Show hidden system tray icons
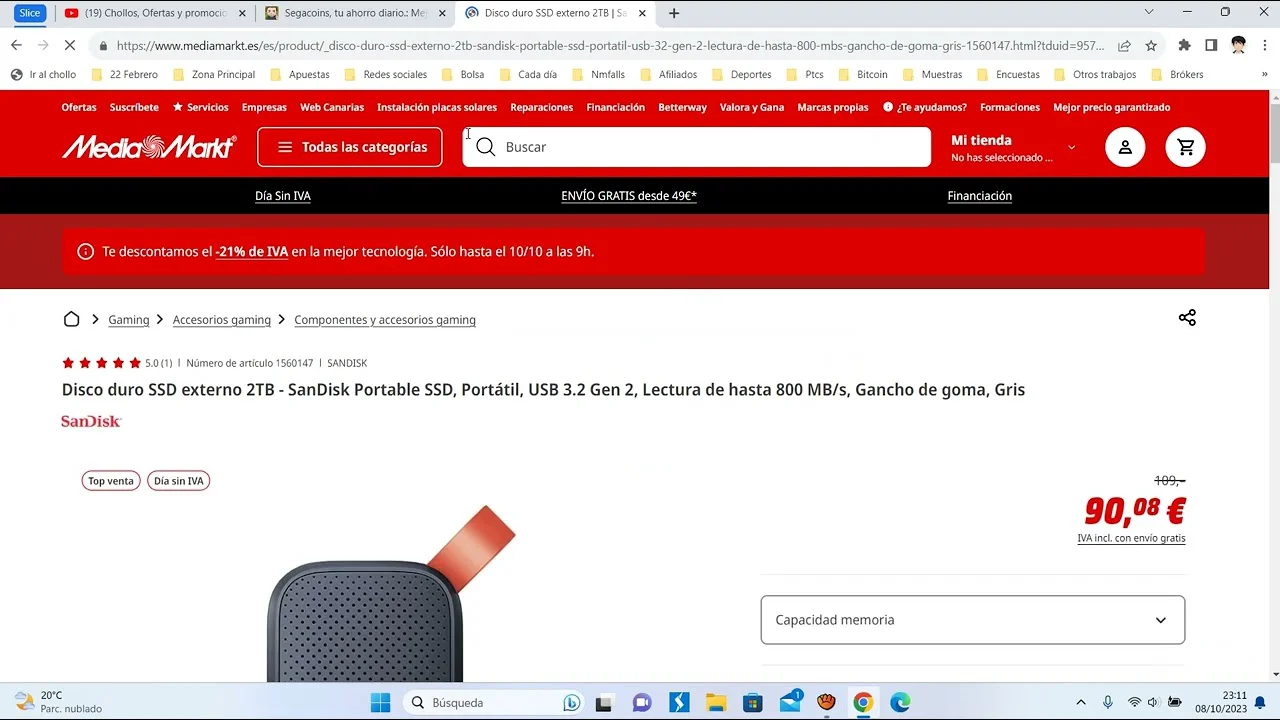Image resolution: width=1280 pixels, height=720 pixels. pos(1080,703)
